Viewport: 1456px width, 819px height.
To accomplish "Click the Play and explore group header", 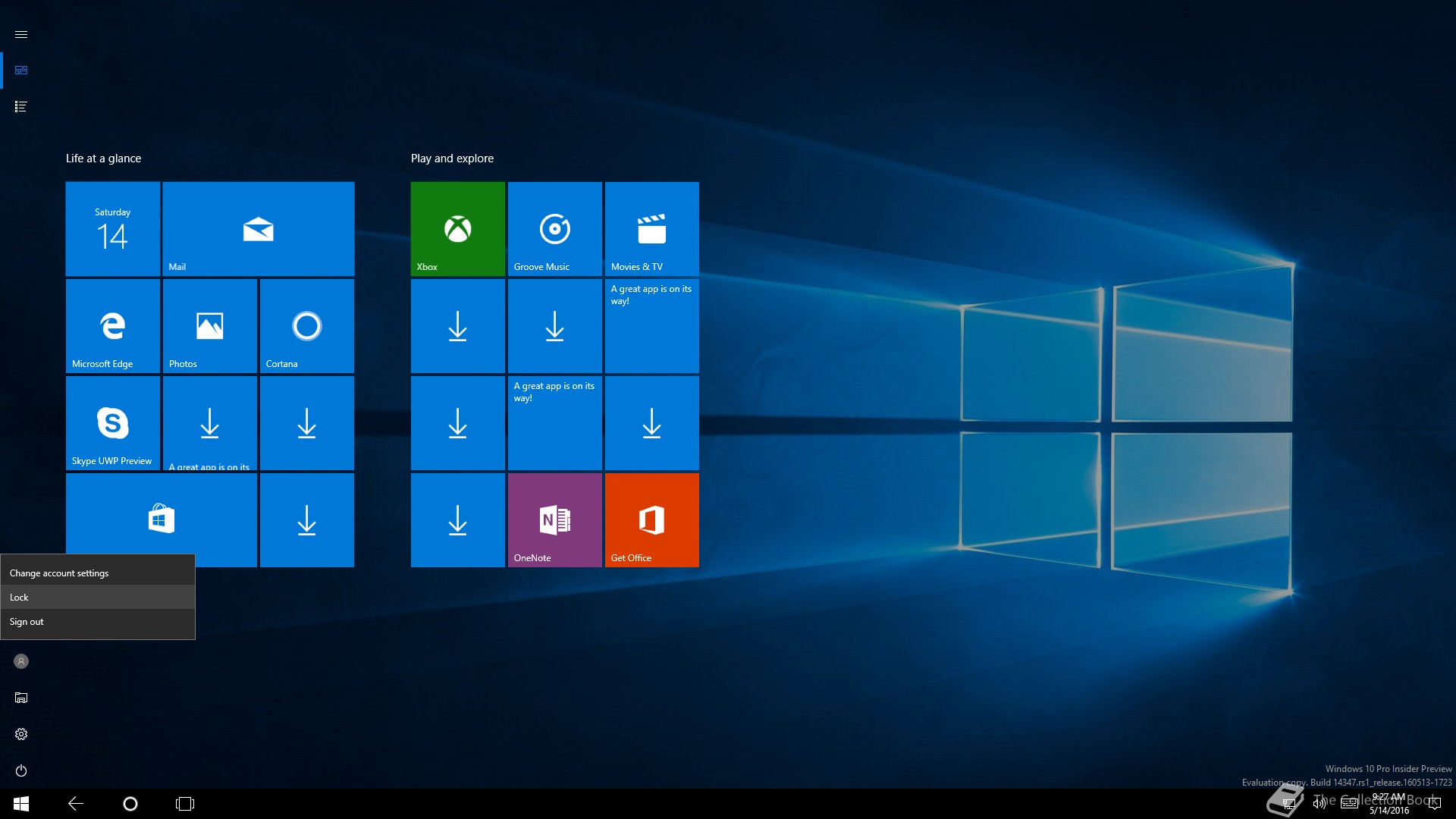I will pyautogui.click(x=452, y=158).
